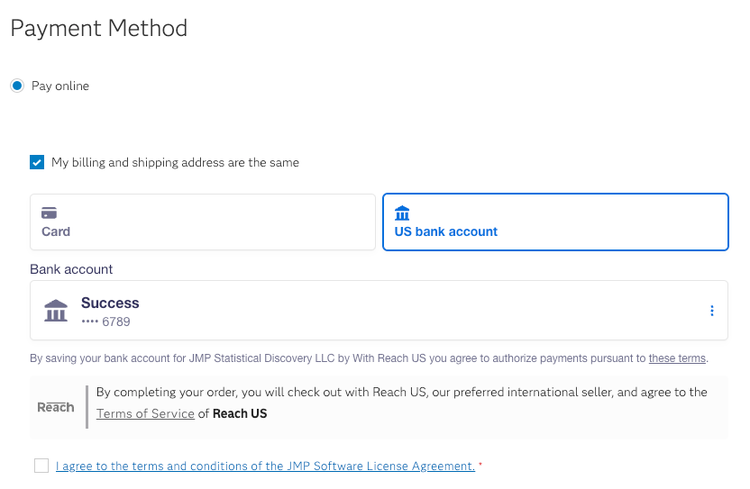Click the billing and shipping address label
Viewport: 750px width, 489px height.
[175, 162]
